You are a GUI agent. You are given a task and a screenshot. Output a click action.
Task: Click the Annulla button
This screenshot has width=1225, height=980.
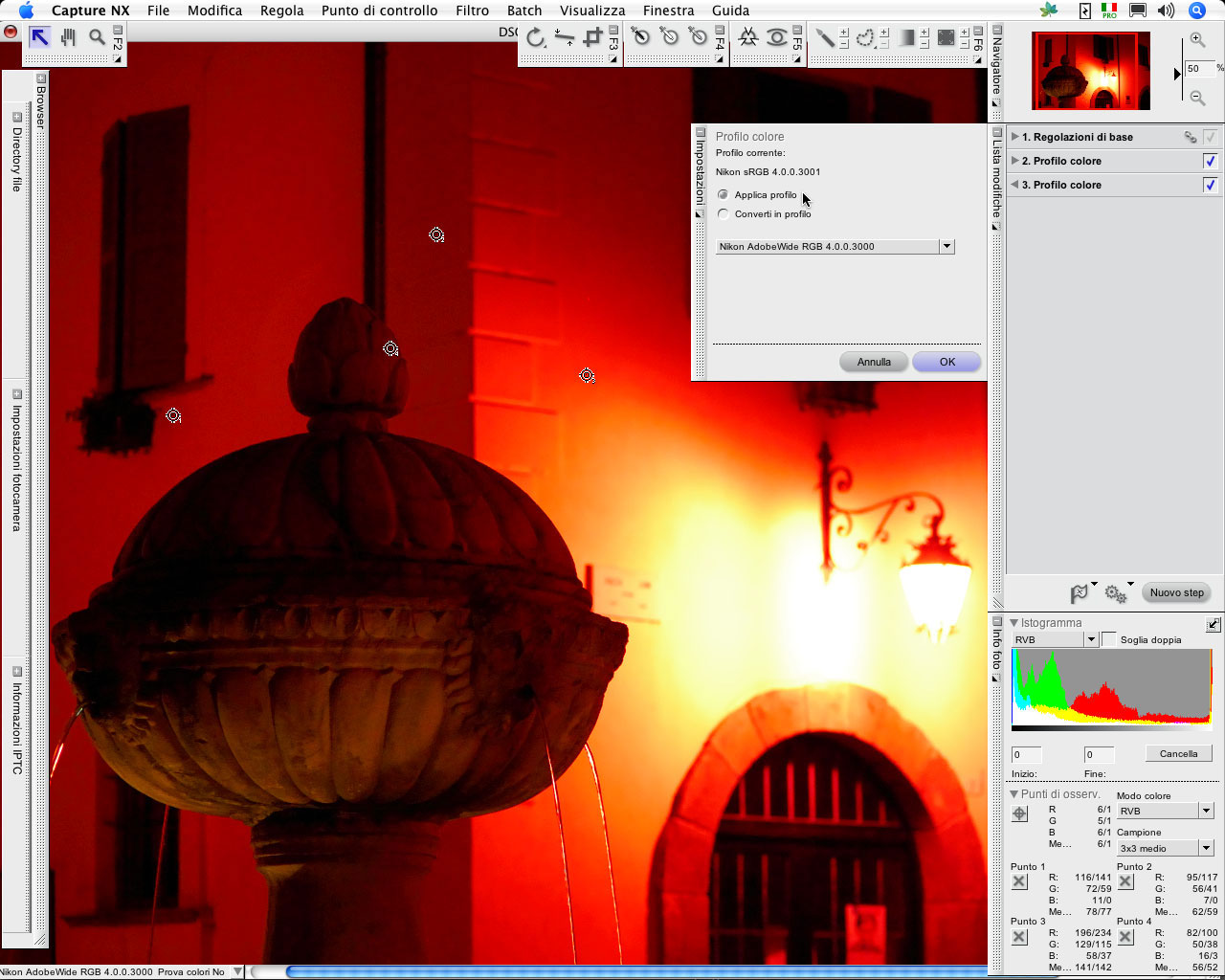tap(874, 362)
